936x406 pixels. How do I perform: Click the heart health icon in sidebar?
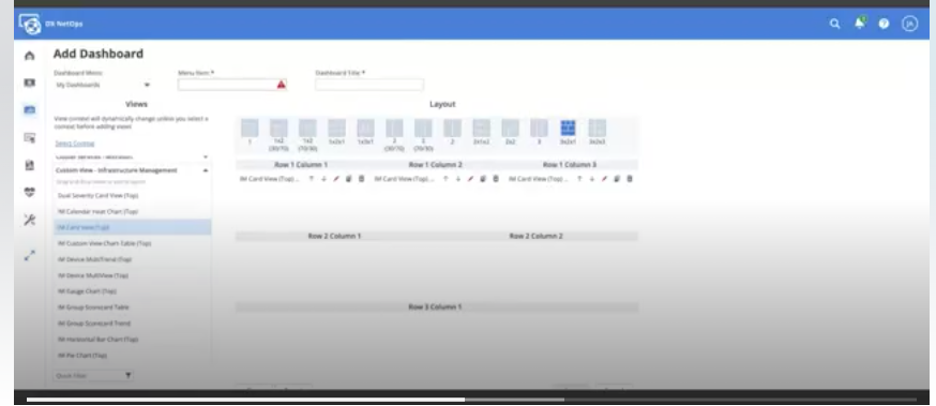tap(30, 193)
